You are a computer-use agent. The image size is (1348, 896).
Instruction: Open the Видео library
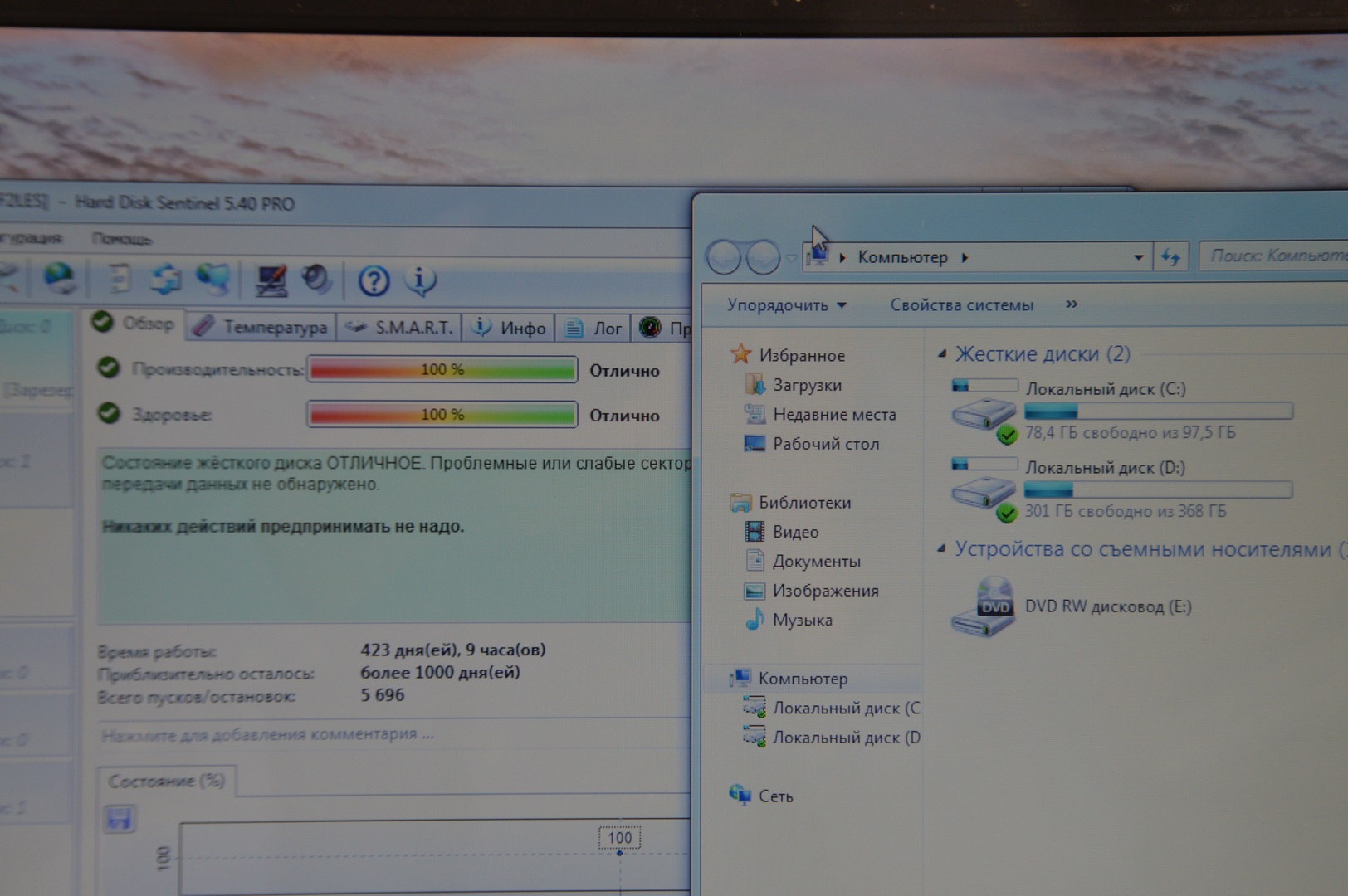tap(795, 532)
